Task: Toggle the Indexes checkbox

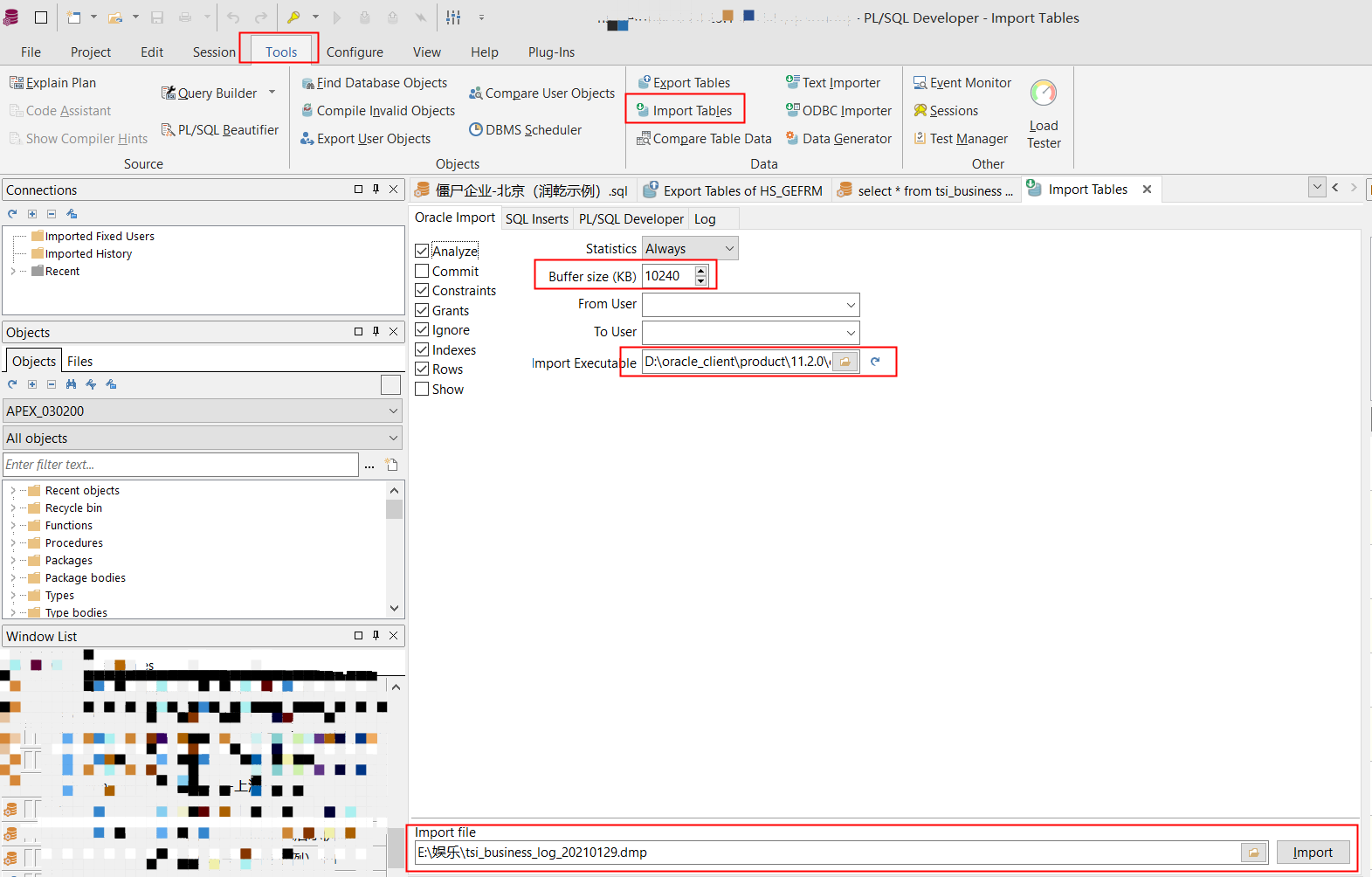Action: 422,350
